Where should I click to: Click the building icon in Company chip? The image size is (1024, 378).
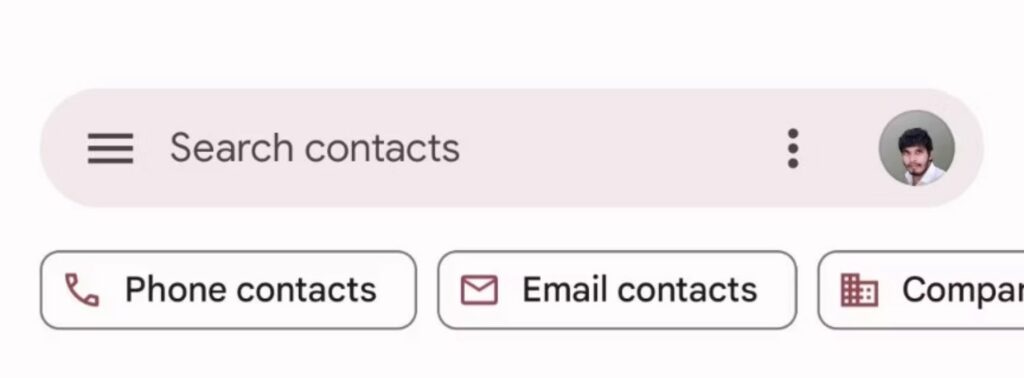click(859, 290)
